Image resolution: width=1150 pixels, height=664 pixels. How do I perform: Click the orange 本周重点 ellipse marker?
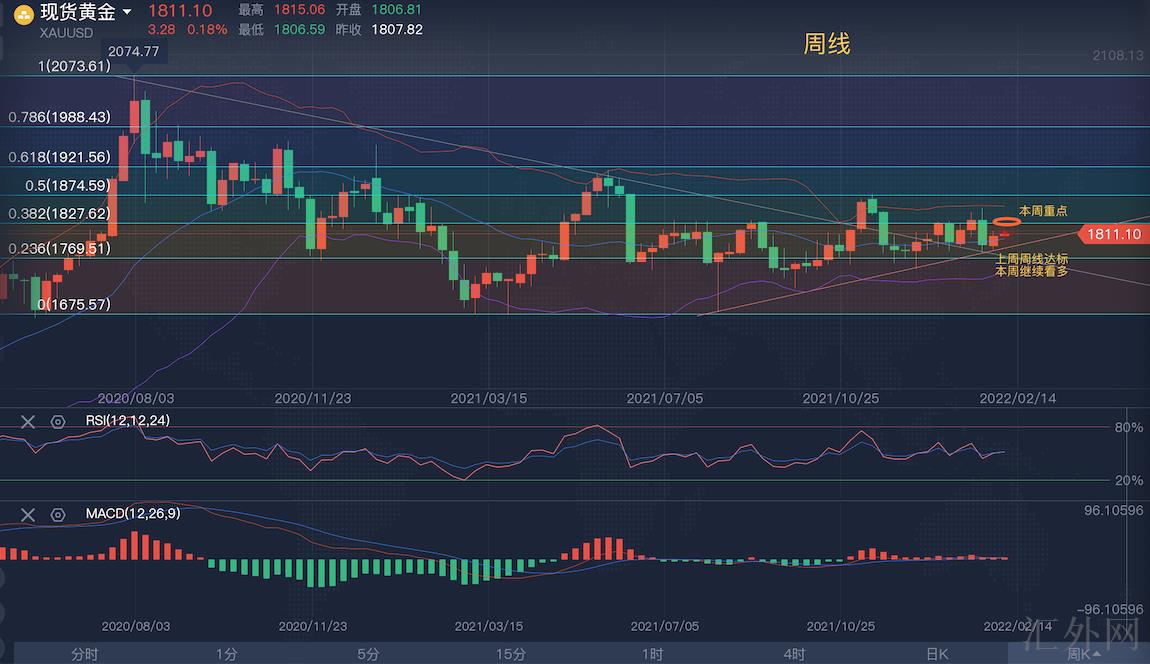point(1006,221)
